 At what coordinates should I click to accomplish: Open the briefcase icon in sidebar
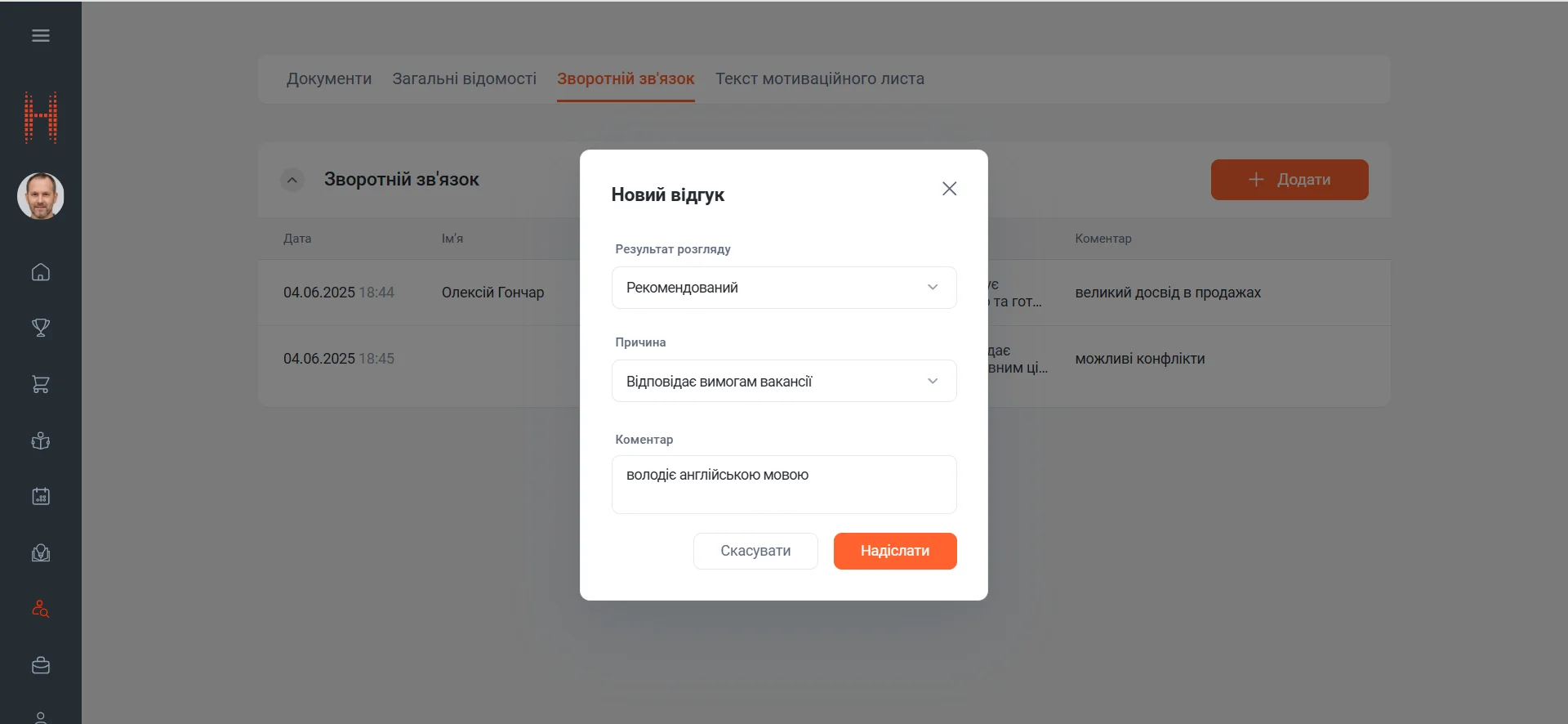pyautogui.click(x=41, y=666)
